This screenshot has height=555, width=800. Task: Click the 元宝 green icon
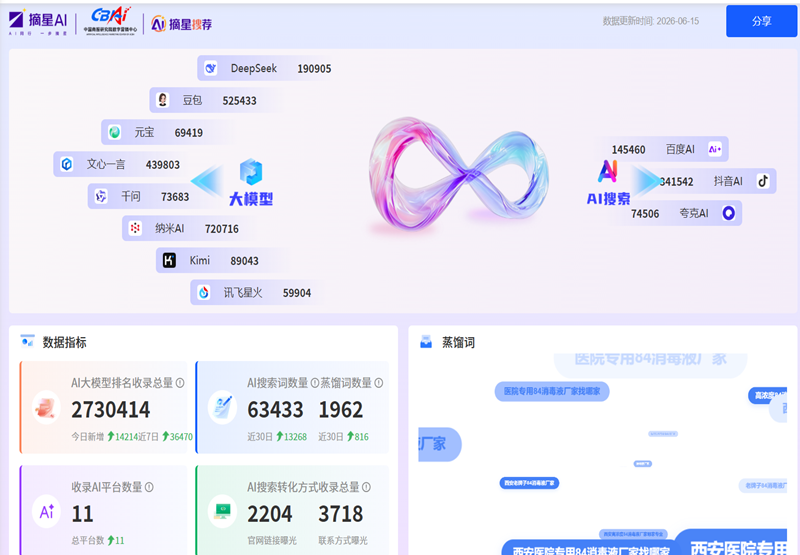click(x=114, y=132)
